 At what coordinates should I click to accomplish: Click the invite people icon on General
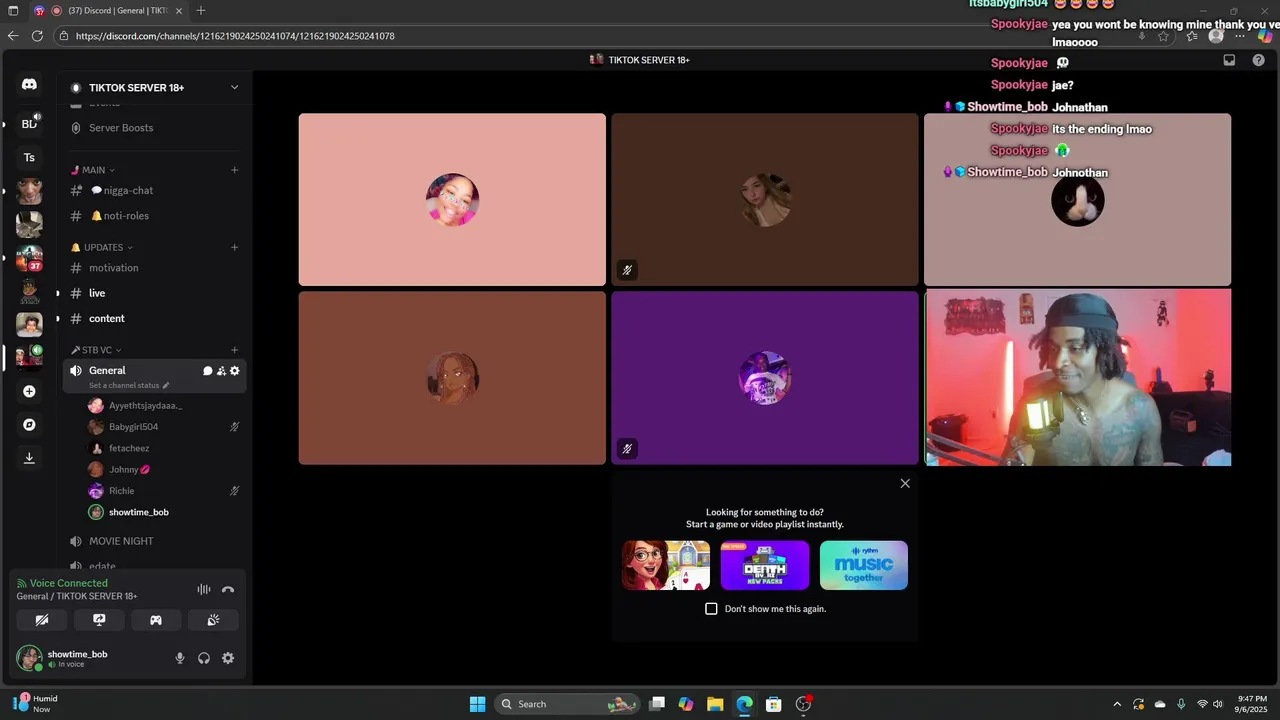point(221,371)
